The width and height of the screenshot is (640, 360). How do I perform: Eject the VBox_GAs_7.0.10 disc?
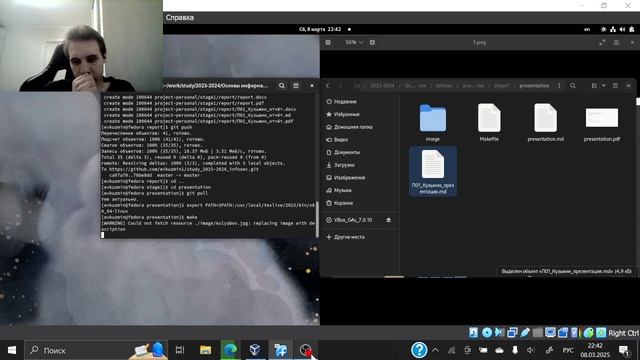pos(389,220)
